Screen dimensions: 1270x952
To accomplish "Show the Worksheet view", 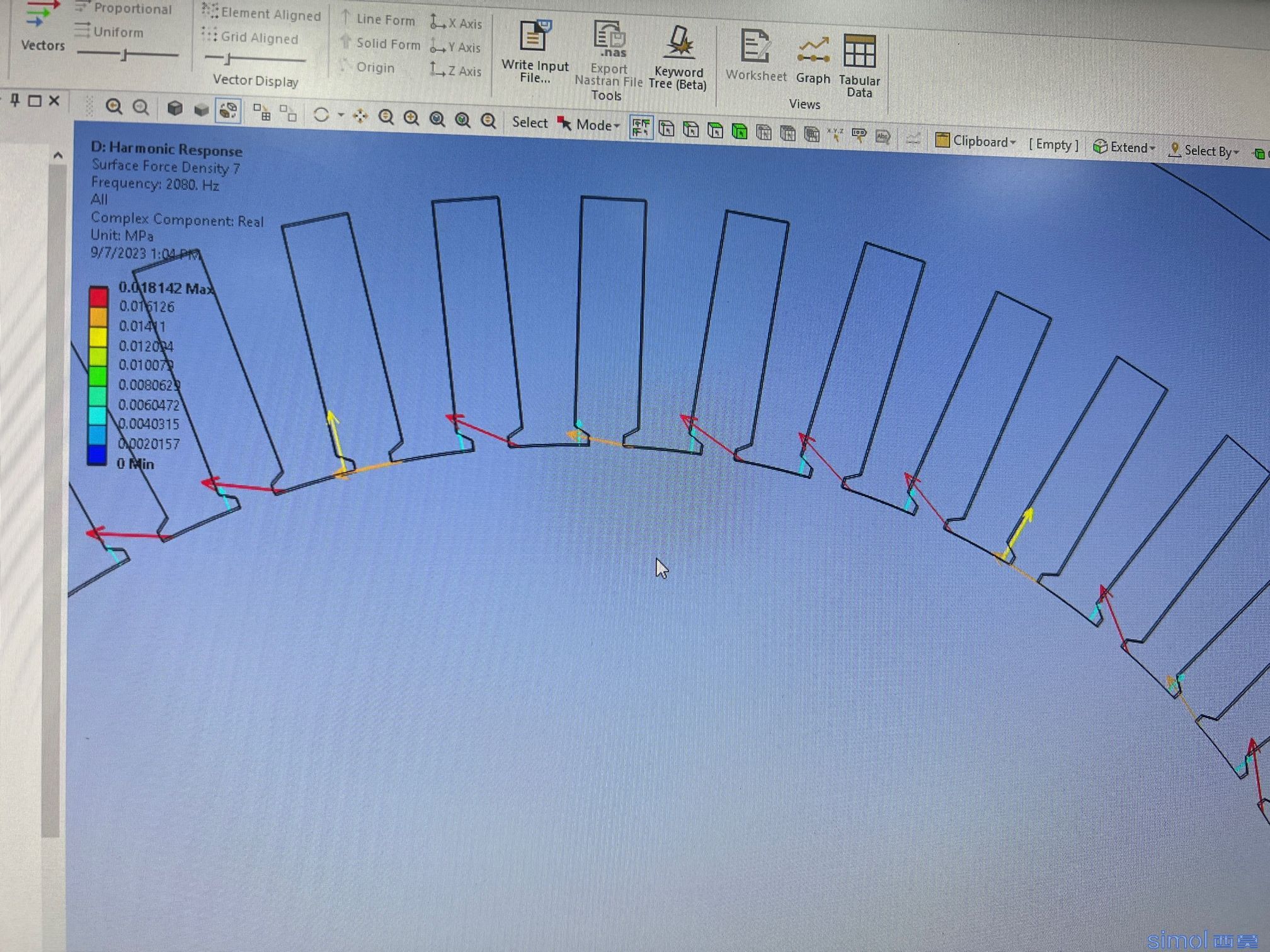I will click(755, 55).
